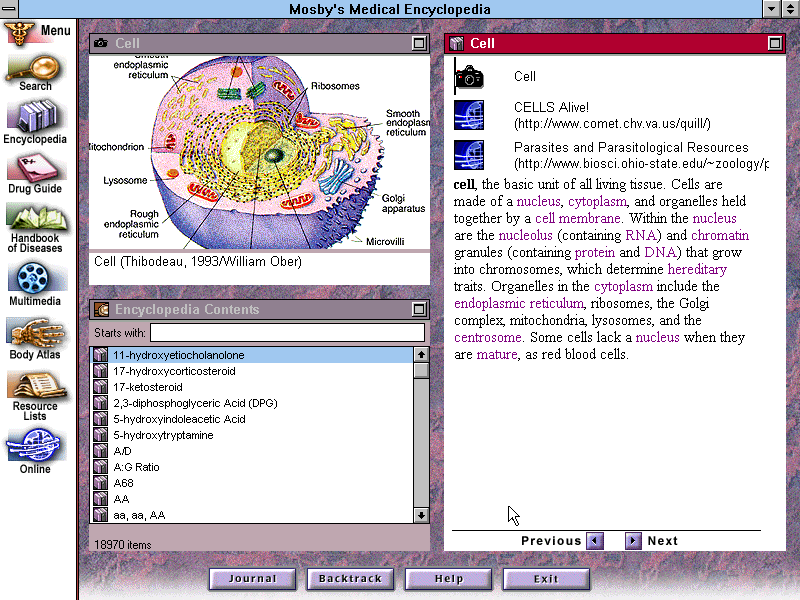Click the Starts with input field
The image size is (800, 600).
288,333
